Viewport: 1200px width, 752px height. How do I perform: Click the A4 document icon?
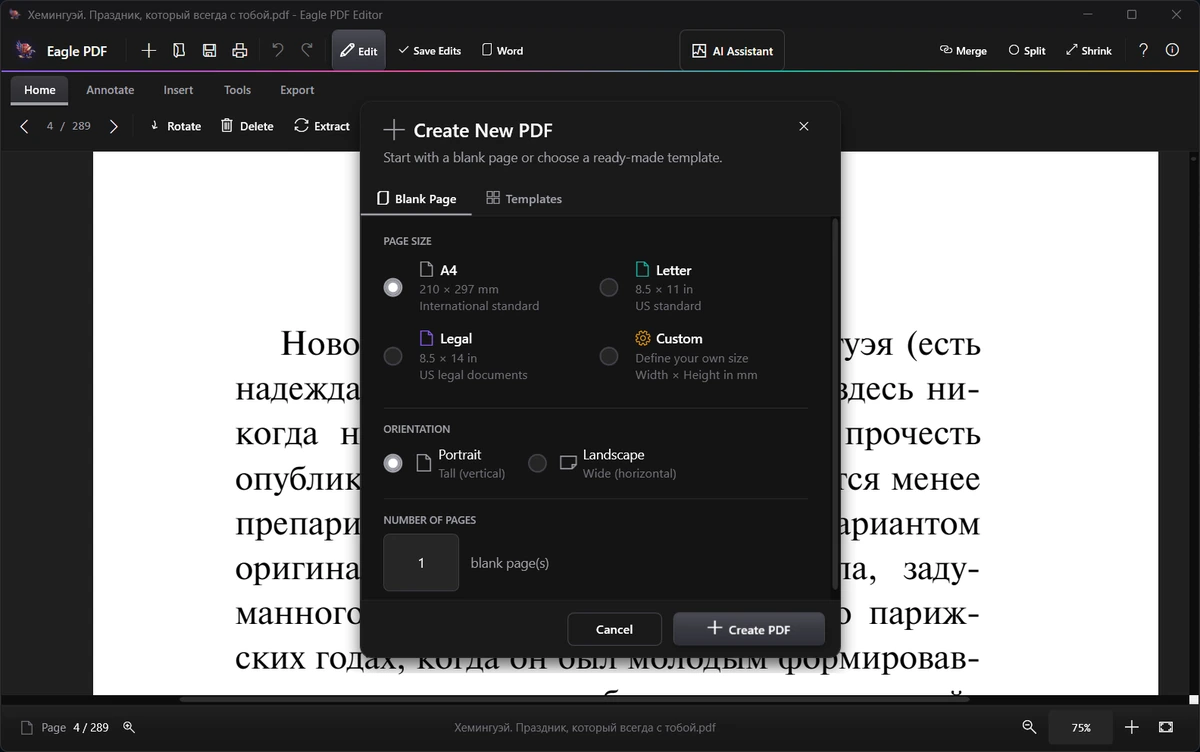pos(427,270)
